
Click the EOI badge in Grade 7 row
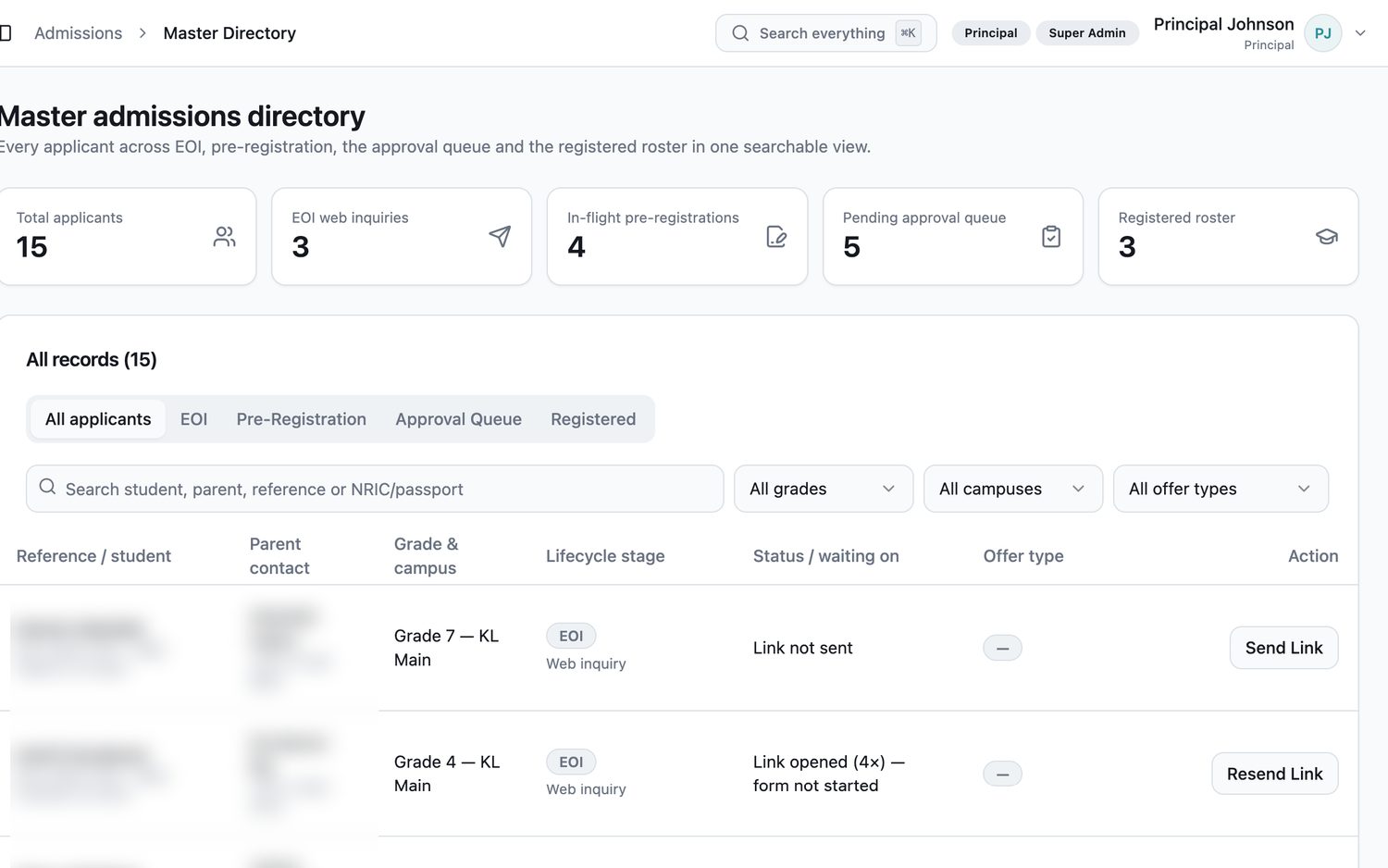point(571,636)
